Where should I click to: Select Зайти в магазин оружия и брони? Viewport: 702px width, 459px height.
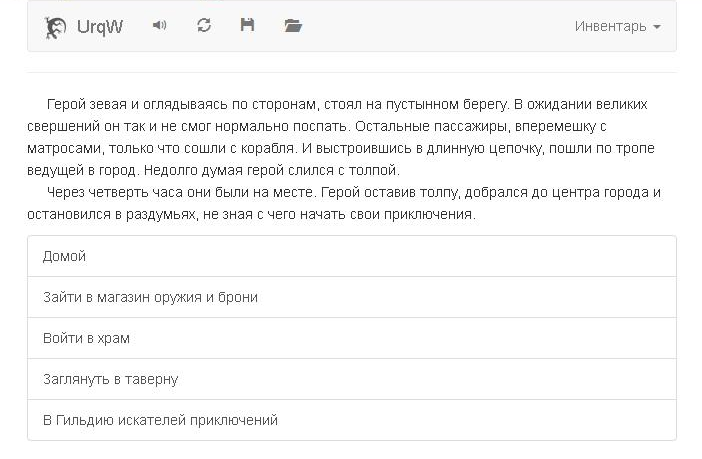150,297
